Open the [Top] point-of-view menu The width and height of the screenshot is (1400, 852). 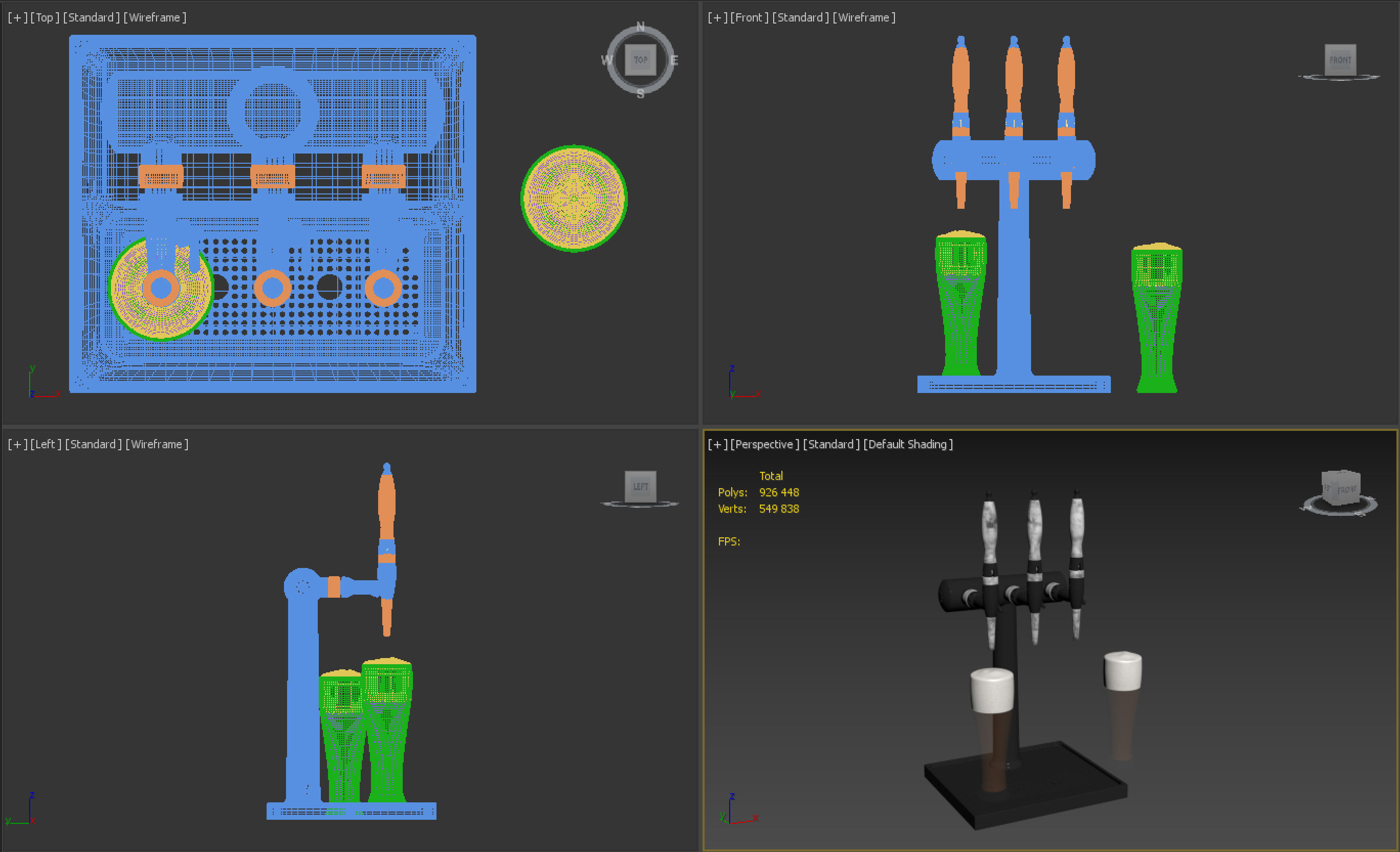point(45,17)
